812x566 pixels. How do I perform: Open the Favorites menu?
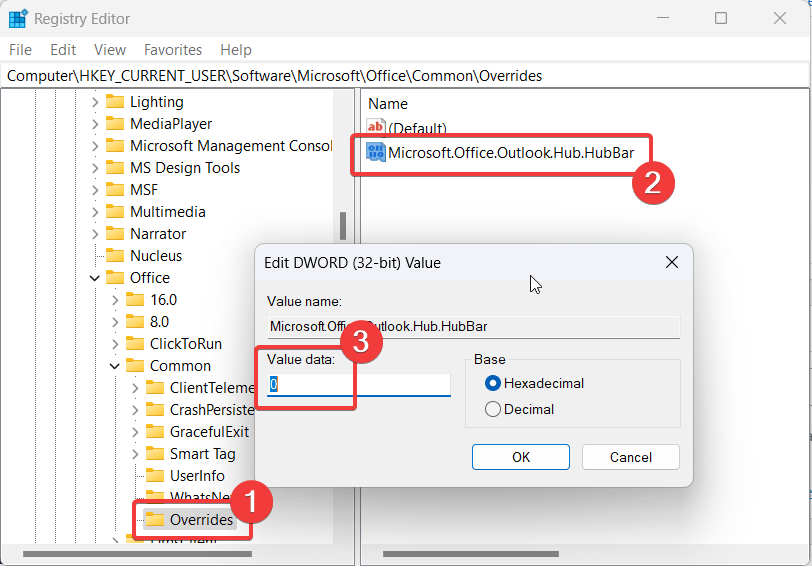coord(172,50)
